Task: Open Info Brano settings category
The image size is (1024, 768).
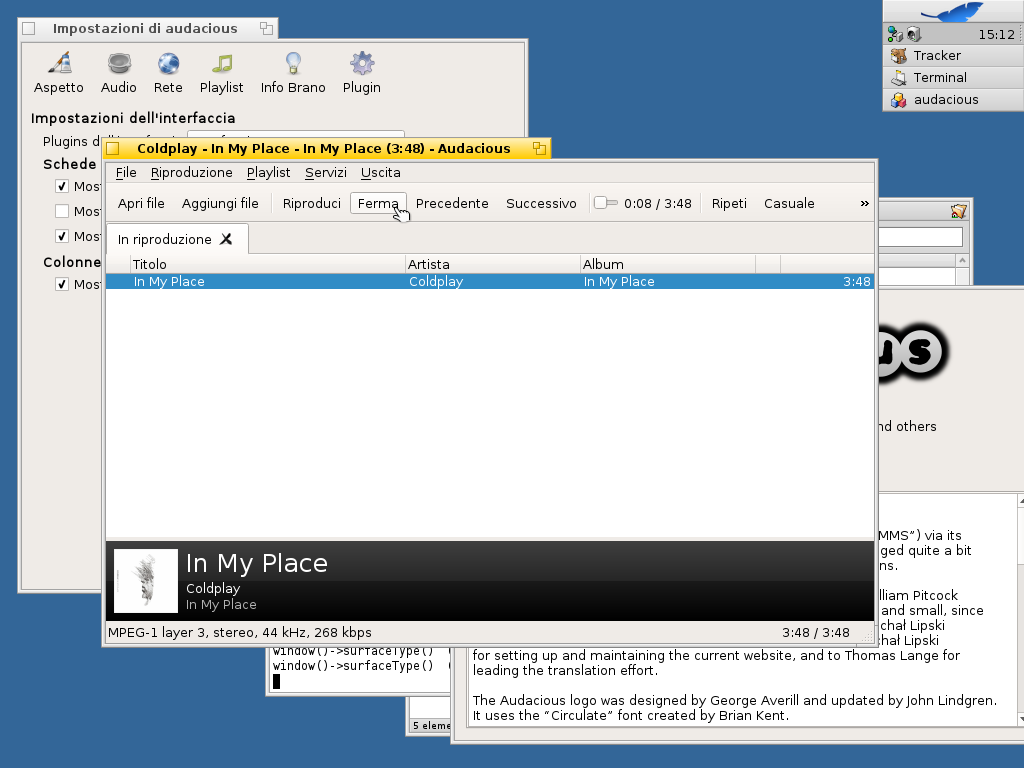Action: point(293,73)
